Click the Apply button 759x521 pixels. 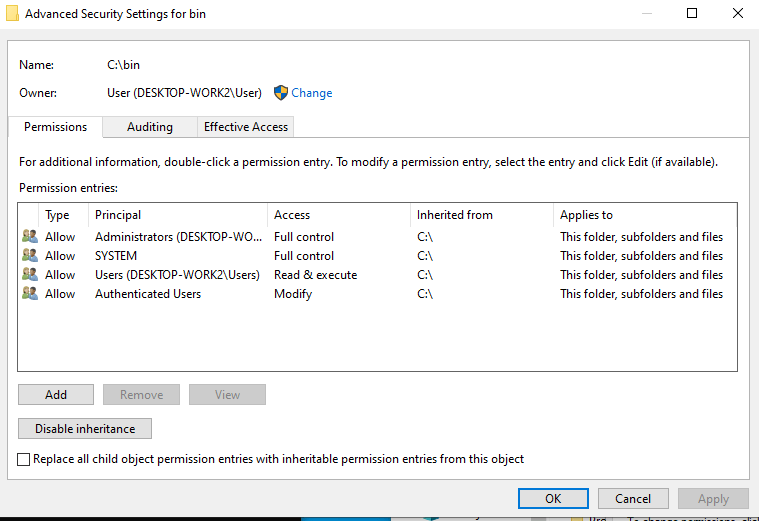[x=713, y=499]
